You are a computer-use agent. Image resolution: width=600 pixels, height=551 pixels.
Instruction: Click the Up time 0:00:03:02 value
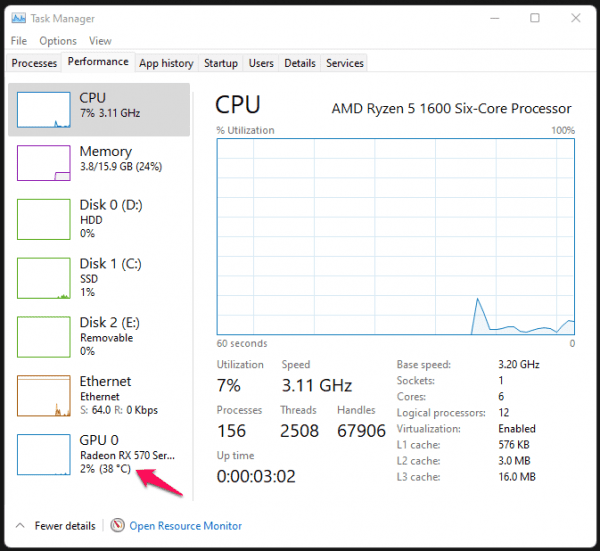tap(256, 476)
